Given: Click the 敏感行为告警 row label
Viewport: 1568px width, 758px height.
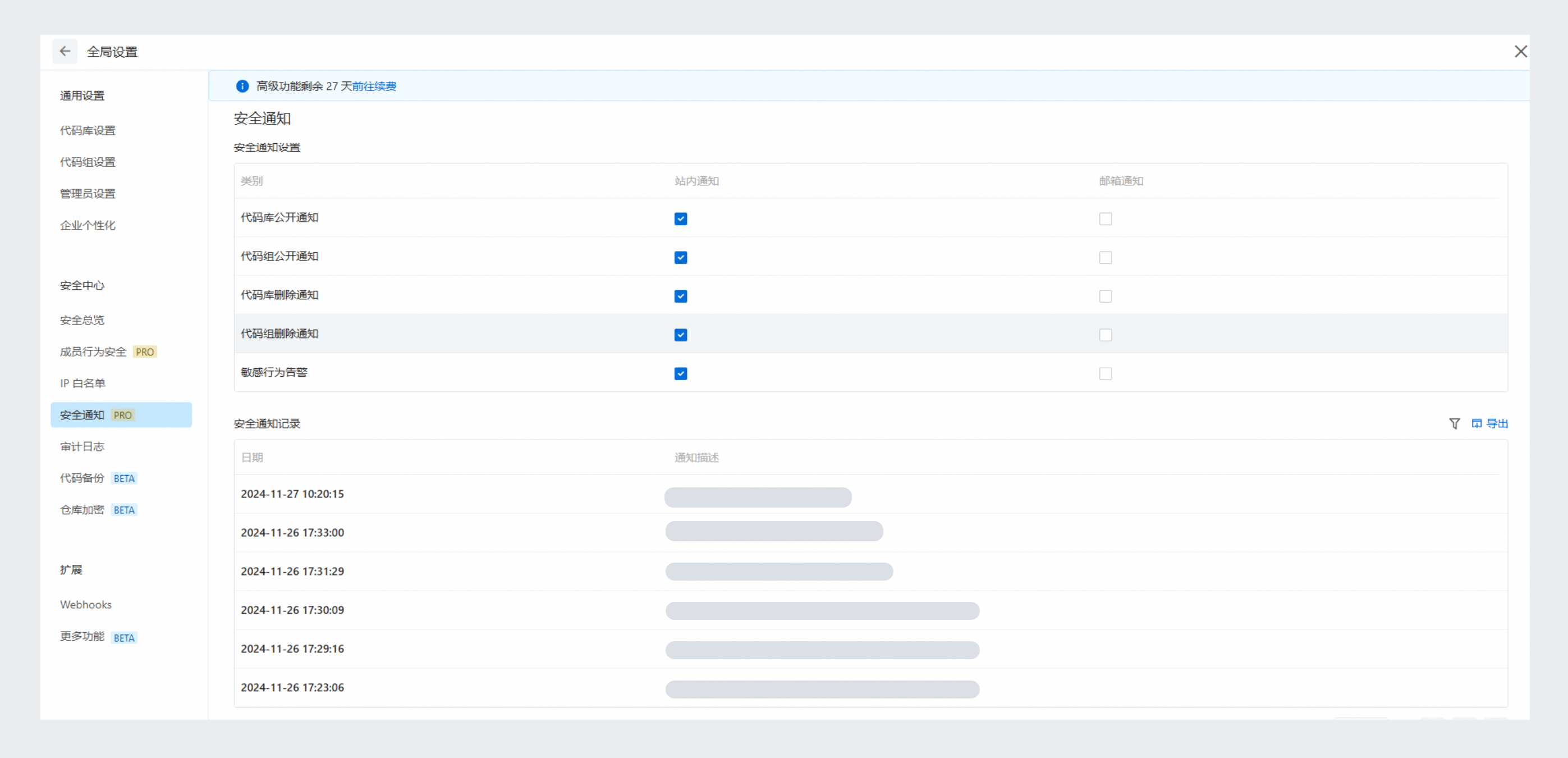Looking at the screenshot, I should click(274, 373).
